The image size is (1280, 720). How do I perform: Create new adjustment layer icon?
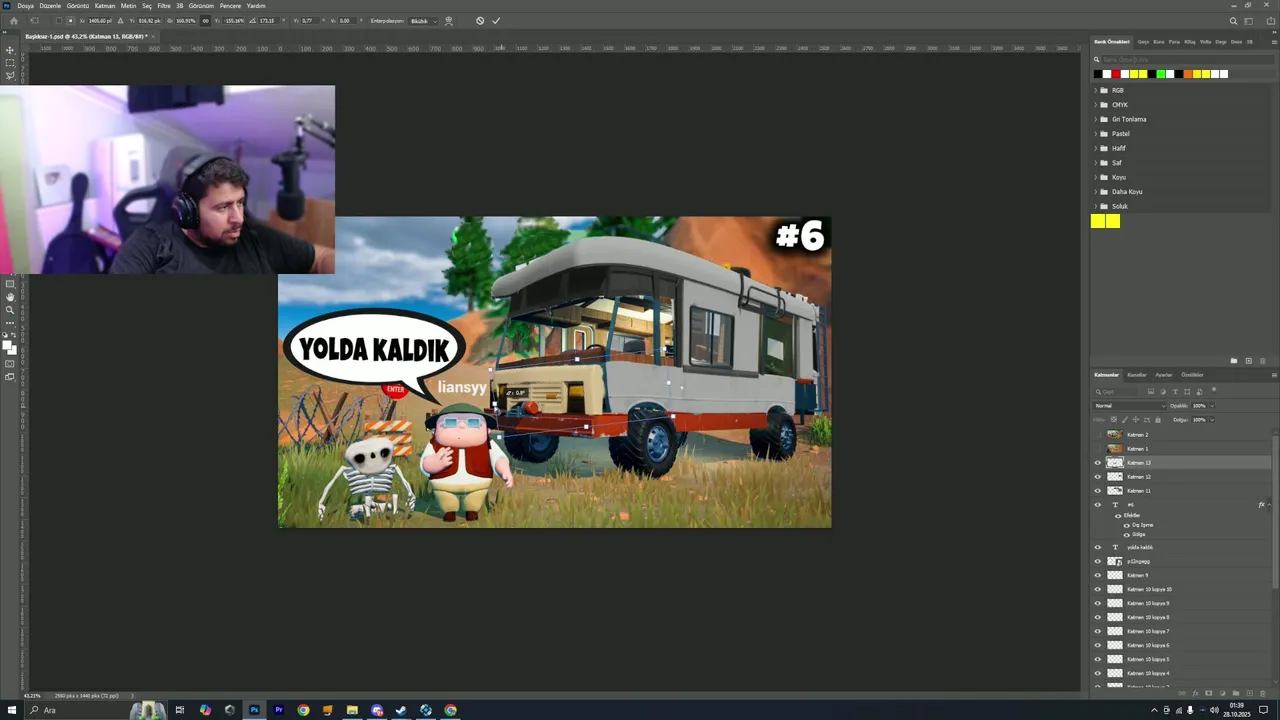1222,693
